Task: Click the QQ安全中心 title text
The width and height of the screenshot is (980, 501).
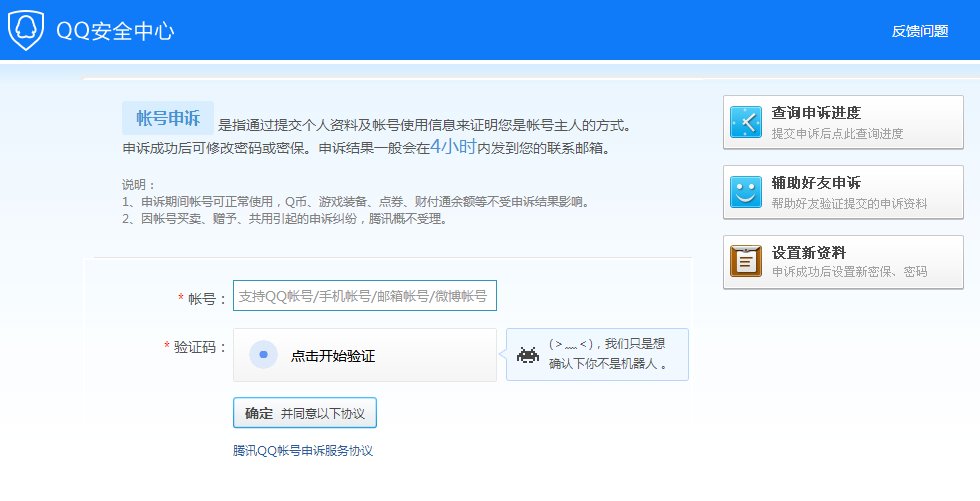Action: [x=115, y=31]
